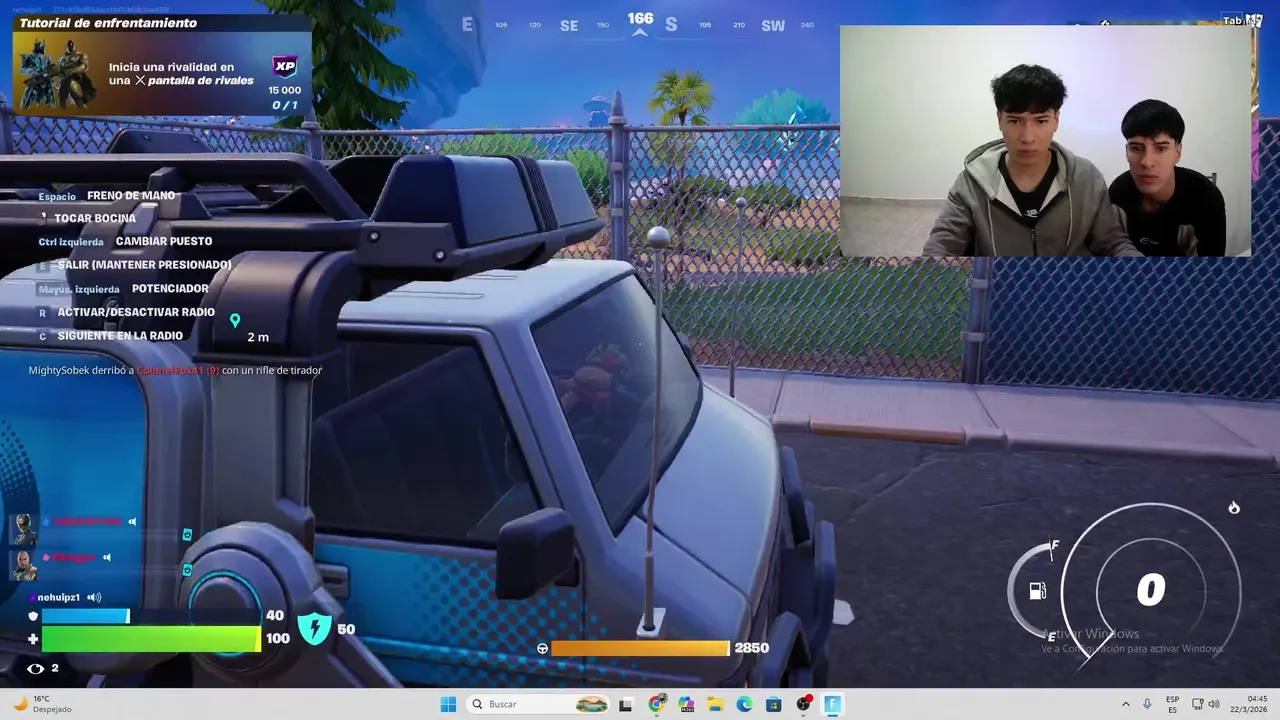Click the webcam overlay feed

click(x=1045, y=141)
